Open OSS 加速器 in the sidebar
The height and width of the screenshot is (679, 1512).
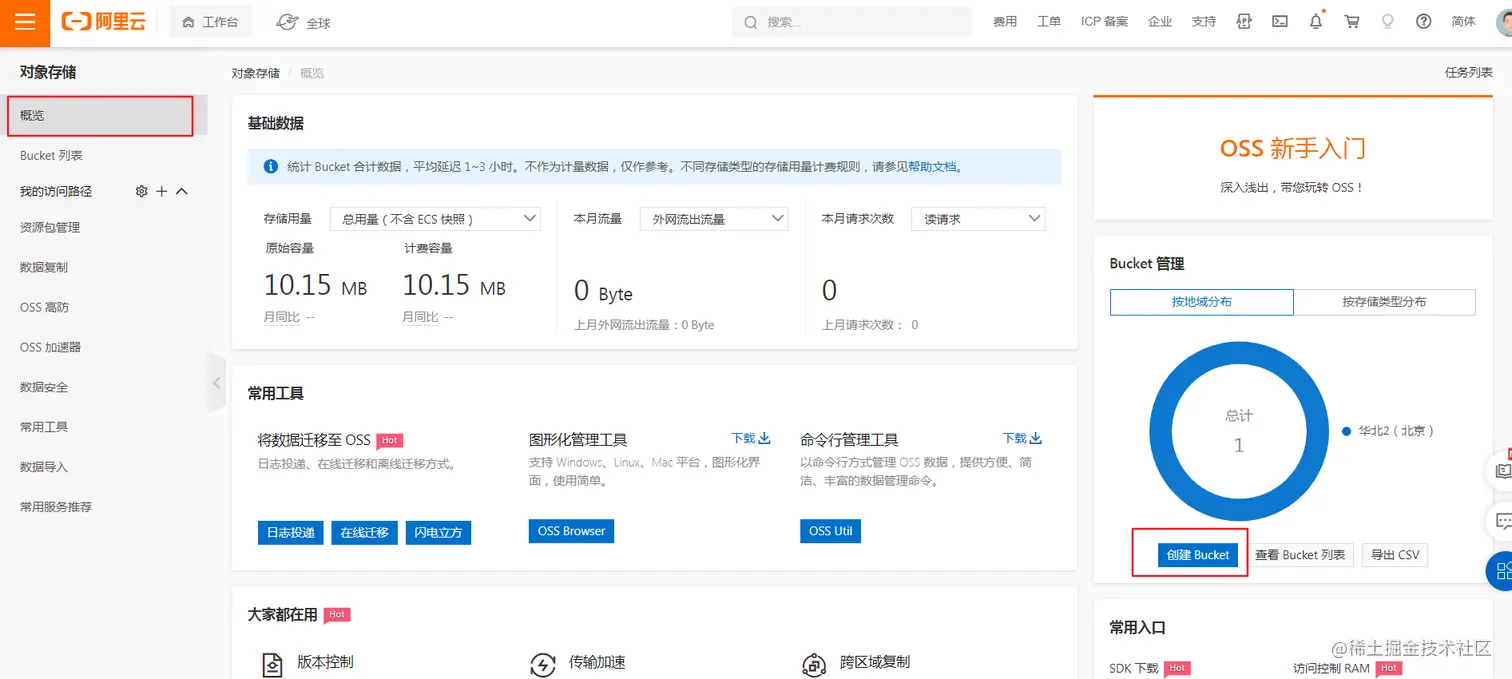(50, 348)
